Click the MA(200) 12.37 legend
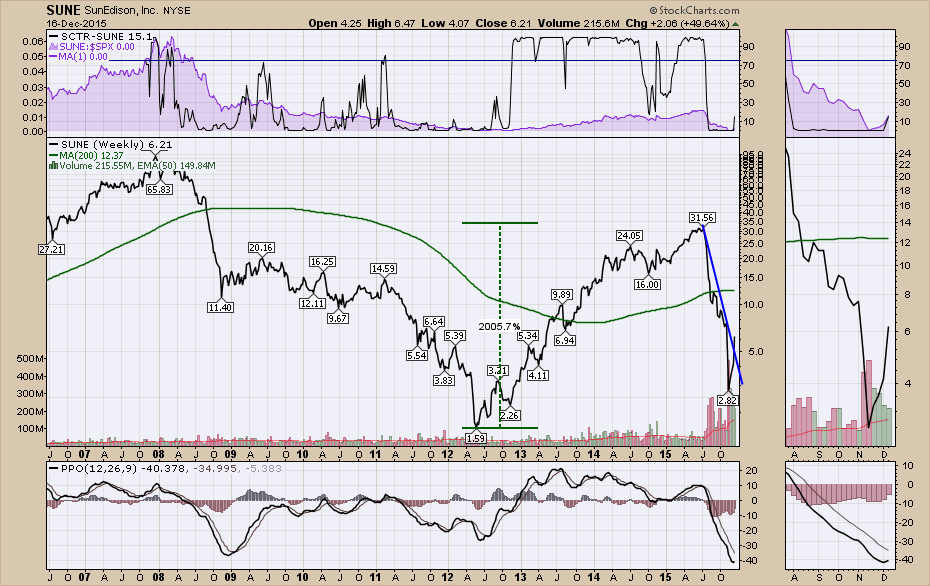 pos(87,155)
